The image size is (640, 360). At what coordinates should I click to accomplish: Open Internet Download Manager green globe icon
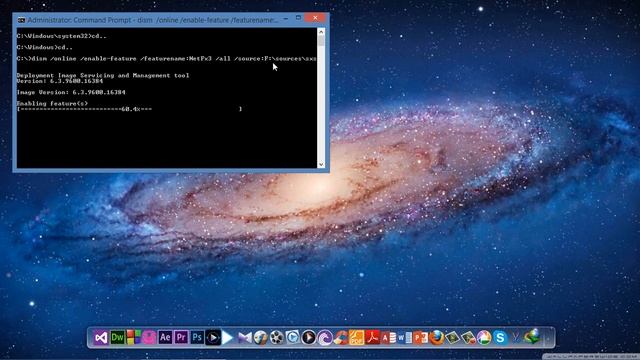[532, 337]
